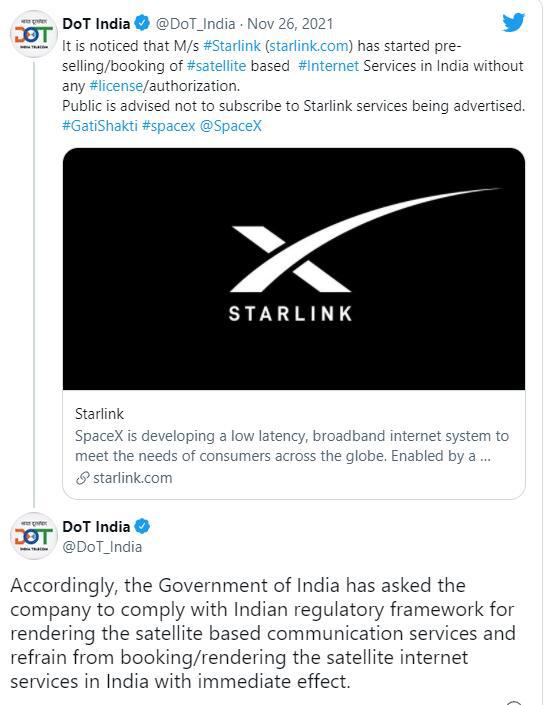
Task: Open the #spacex hashtag
Action: tap(169, 126)
